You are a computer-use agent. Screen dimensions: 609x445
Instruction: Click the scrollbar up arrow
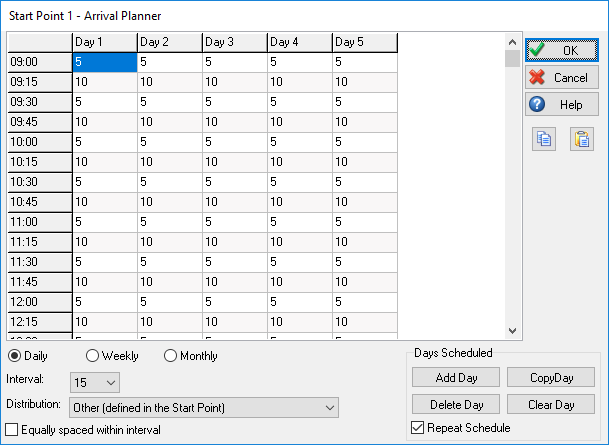(x=512, y=42)
